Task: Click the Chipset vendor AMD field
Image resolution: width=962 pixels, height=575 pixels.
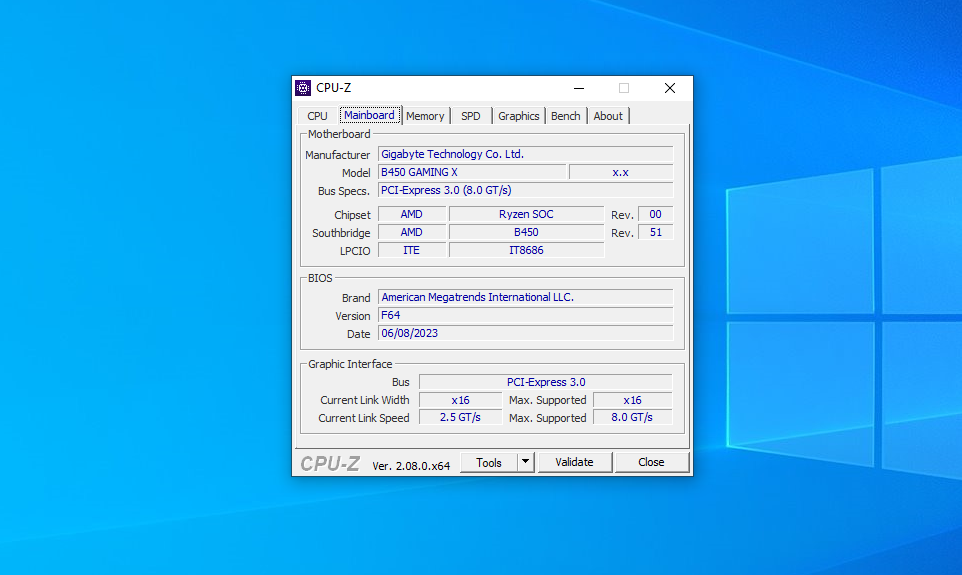Action: [412, 214]
